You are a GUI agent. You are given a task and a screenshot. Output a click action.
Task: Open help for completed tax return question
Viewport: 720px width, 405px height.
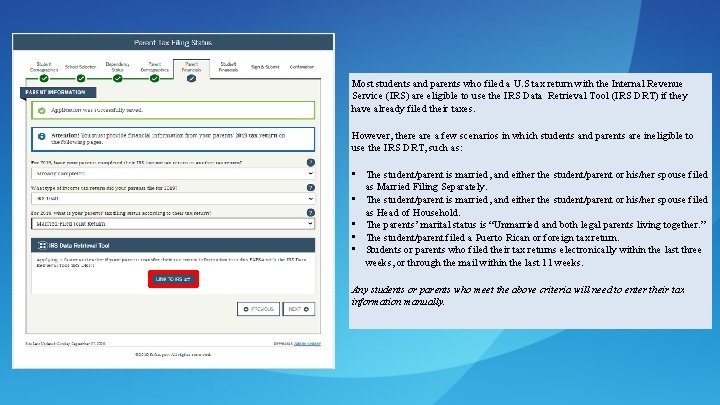point(311,163)
